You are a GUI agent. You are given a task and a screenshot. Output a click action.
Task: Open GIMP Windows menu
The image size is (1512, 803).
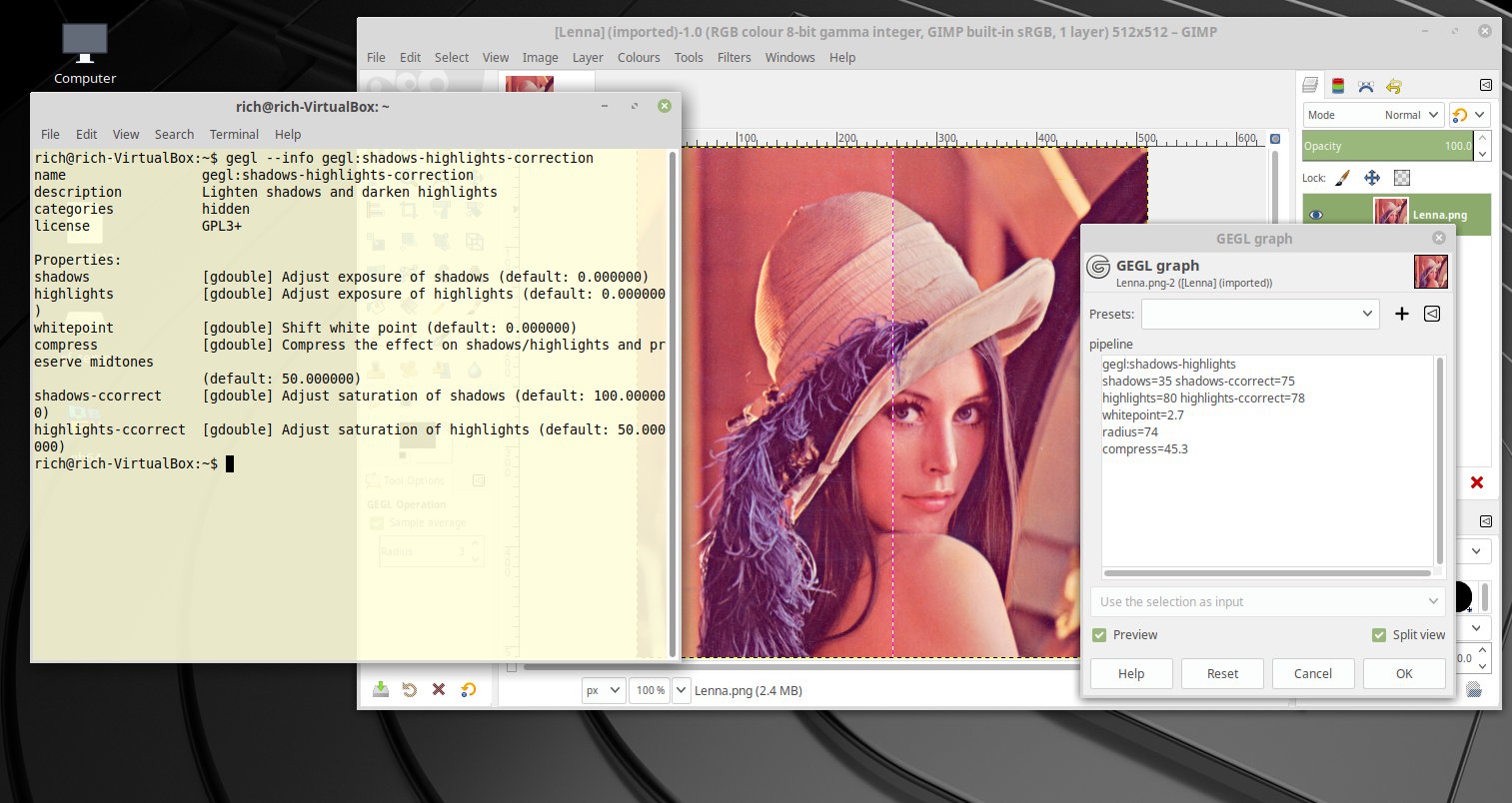coord(789,57)
